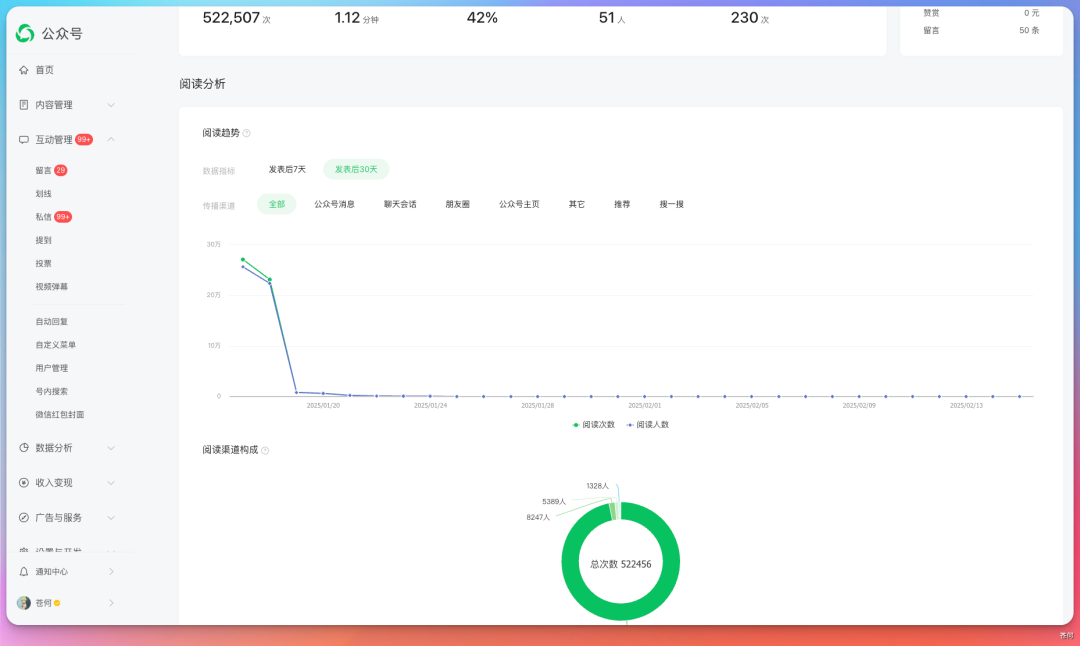The image size is (1080, 646).
Task: Click the 通知中心 bell icon
Action: [24, 572]
